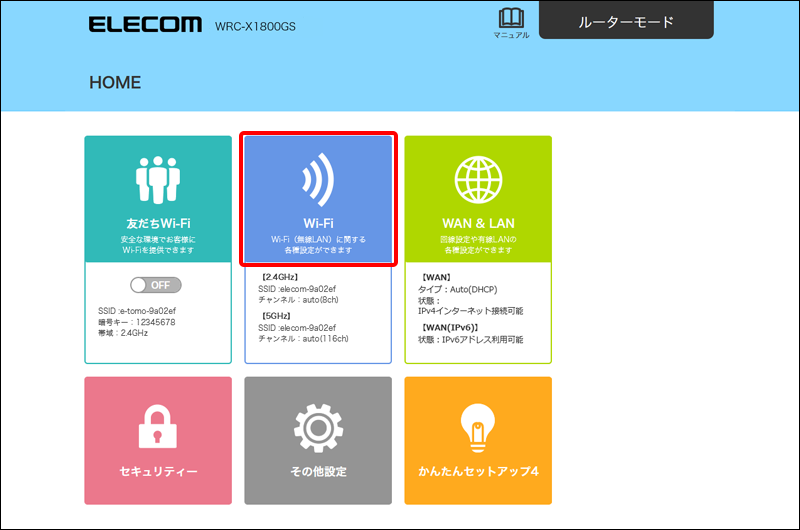Click the WAN & LAN tile description text
The image size is (800, 530).
[478, 244]
